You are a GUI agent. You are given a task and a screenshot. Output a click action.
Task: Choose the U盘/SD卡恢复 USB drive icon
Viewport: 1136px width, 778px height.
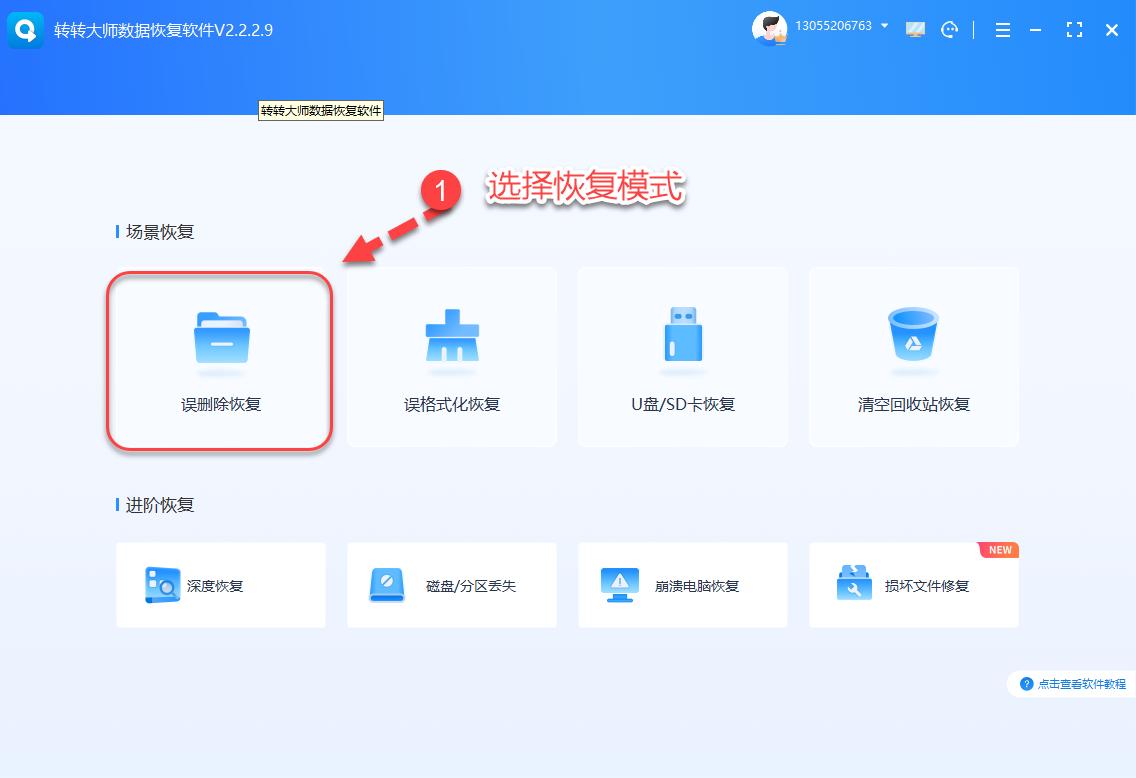point(682,338)
